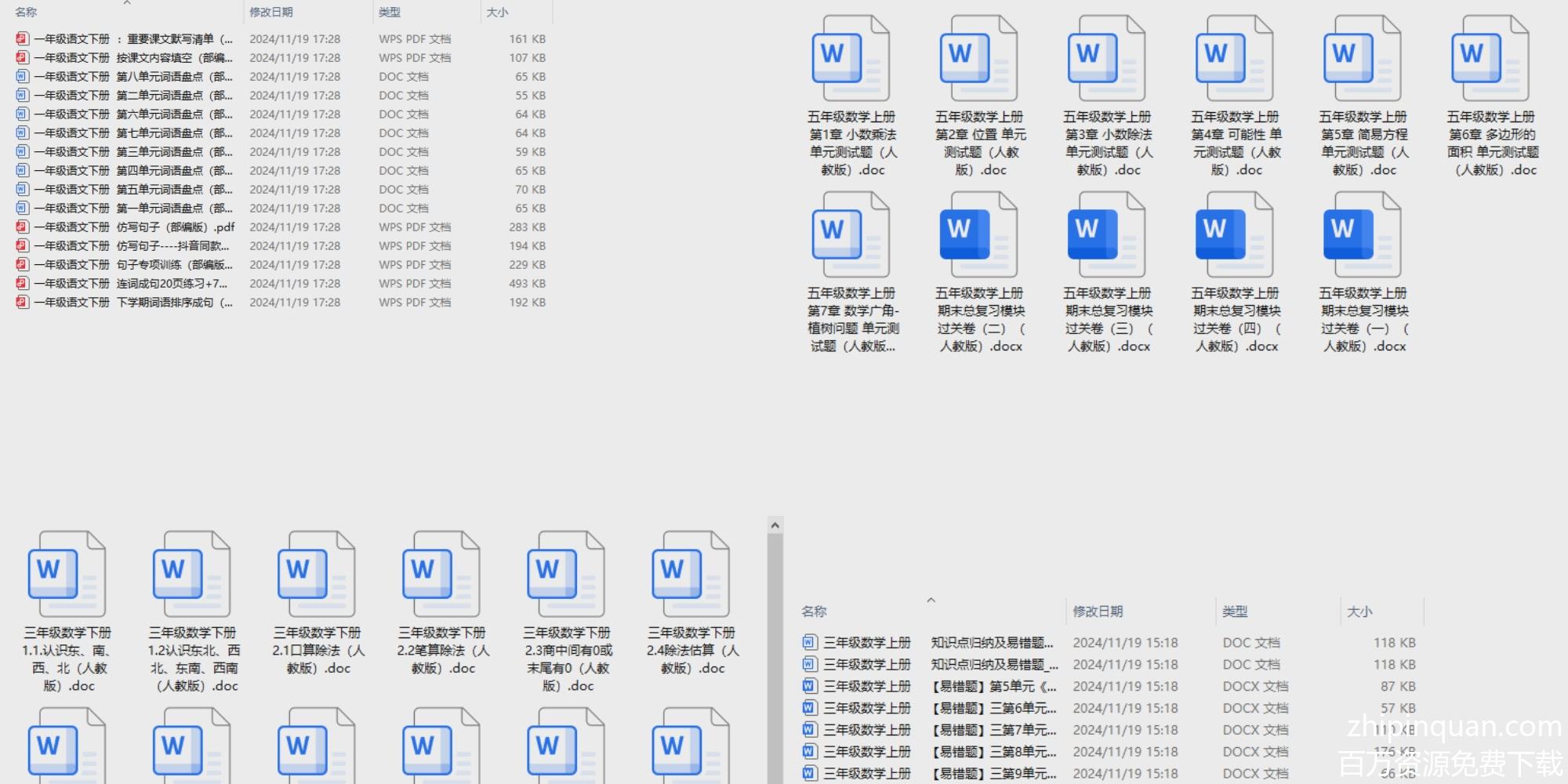This screenshot has width=1568, height=784.
Task: Click 大小 column header in 一年级语文 list
Action: (x=497, y=13)
